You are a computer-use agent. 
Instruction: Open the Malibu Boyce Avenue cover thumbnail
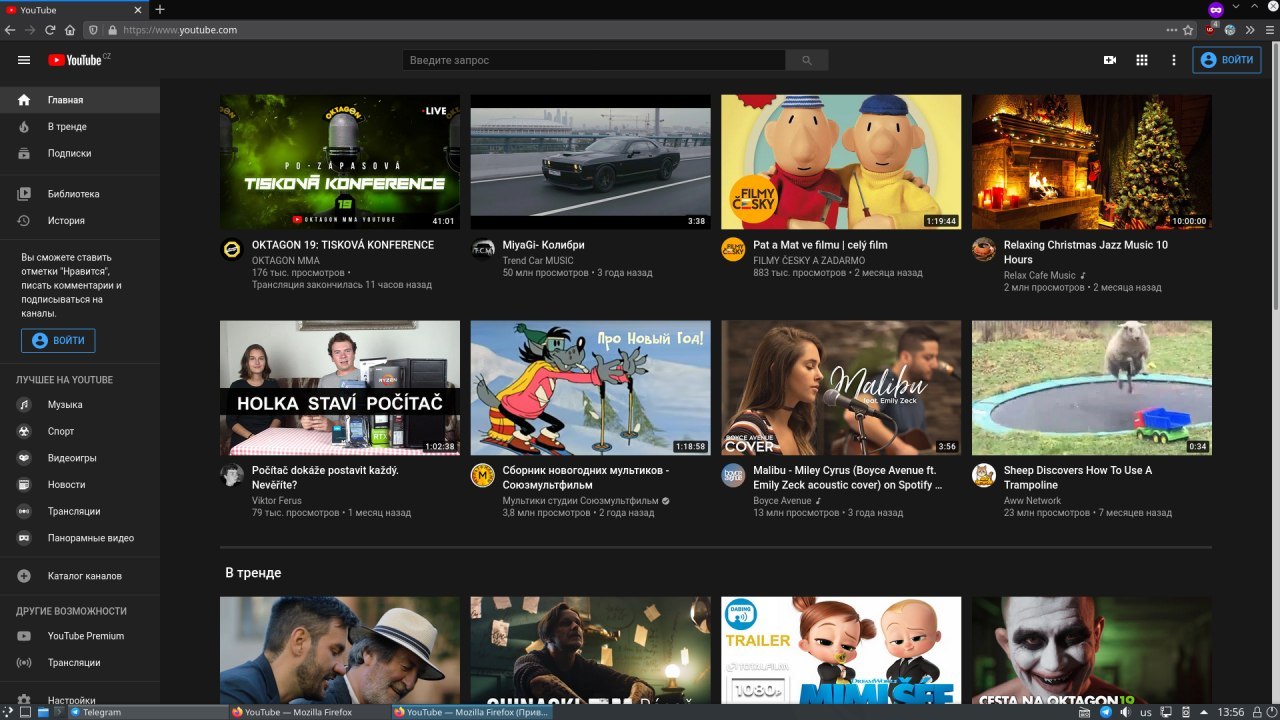pyautogui.click(x=841, y=388)
